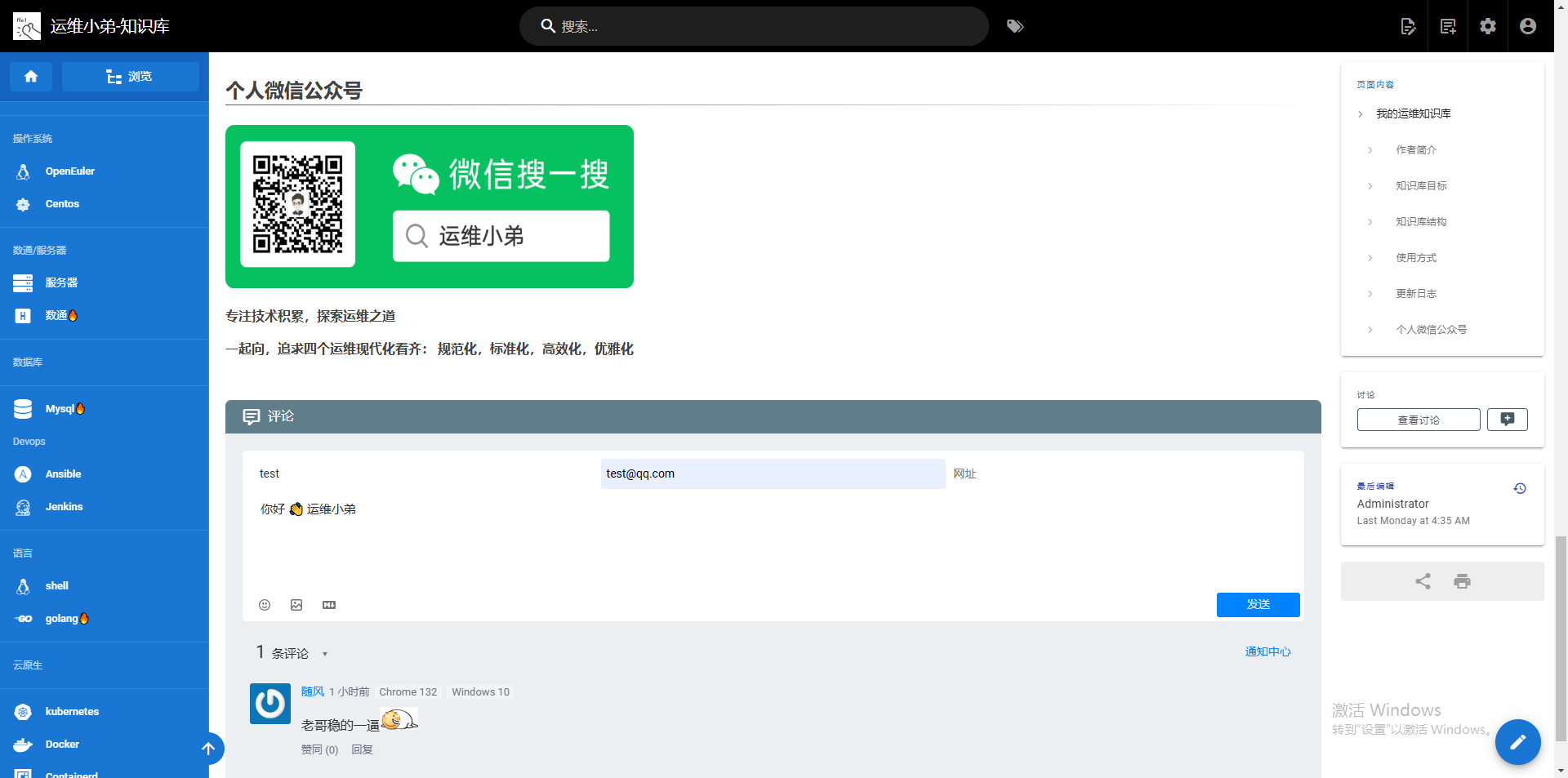Viewport: 1568px width, 778px height.
Task: Toggle scroll-to-top arrow in sidebar
Action: [208, 749]
